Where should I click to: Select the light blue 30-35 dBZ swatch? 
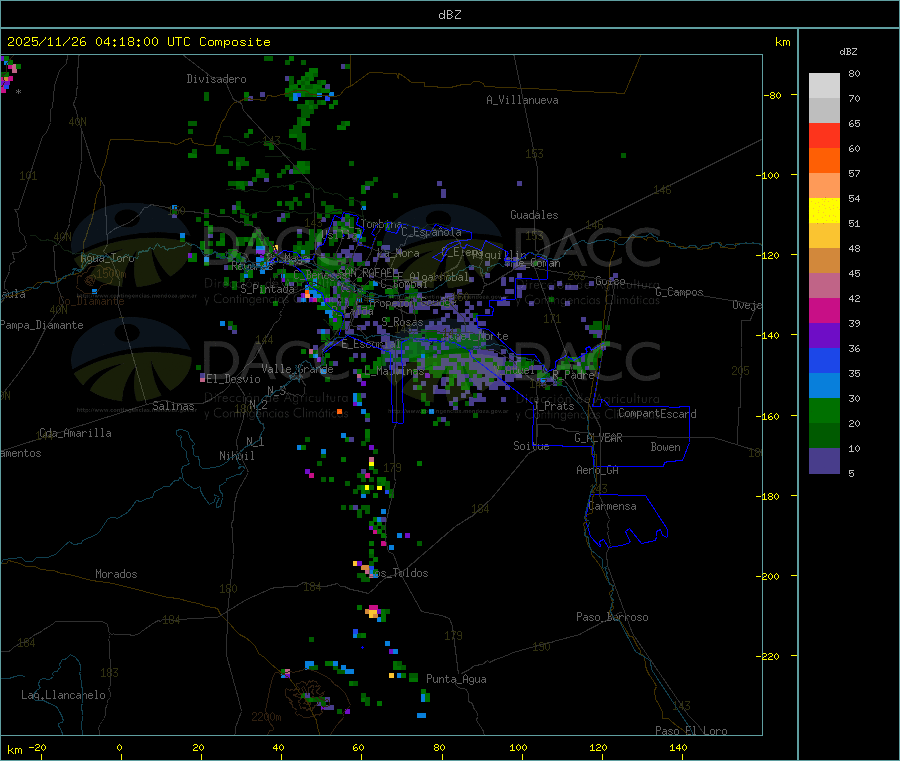click(824, 386)
